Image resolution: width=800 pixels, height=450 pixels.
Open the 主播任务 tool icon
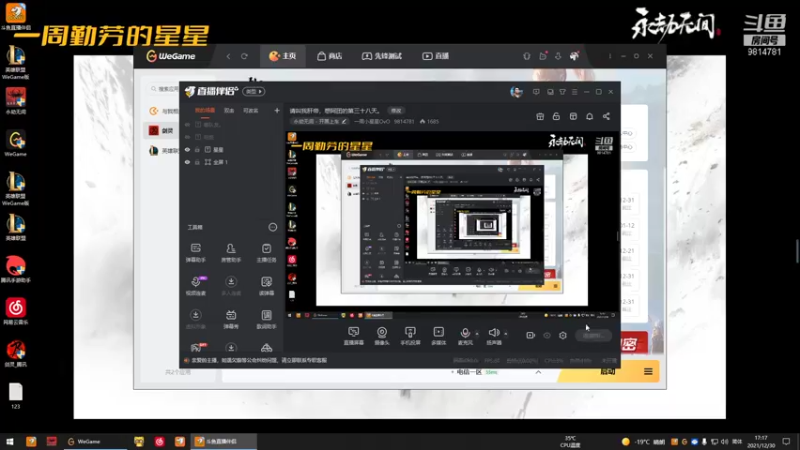pos(266,253)
